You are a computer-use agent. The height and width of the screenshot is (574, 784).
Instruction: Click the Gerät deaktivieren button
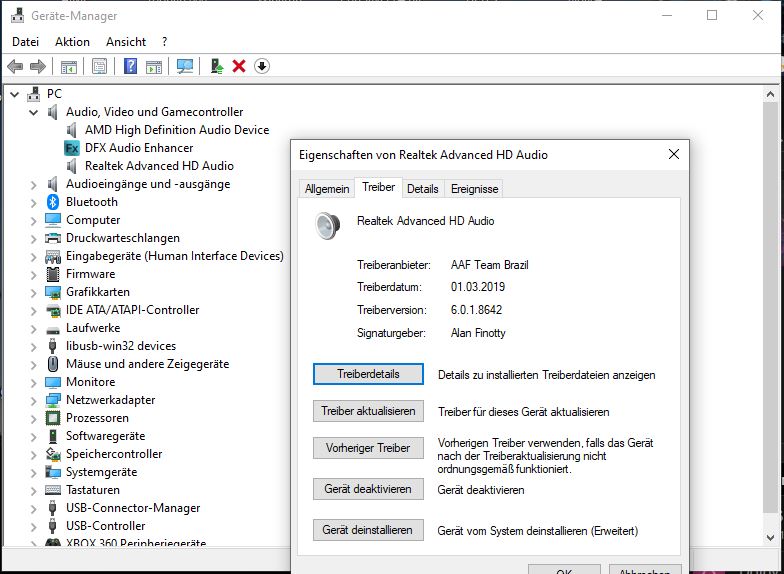pos(368,489)
